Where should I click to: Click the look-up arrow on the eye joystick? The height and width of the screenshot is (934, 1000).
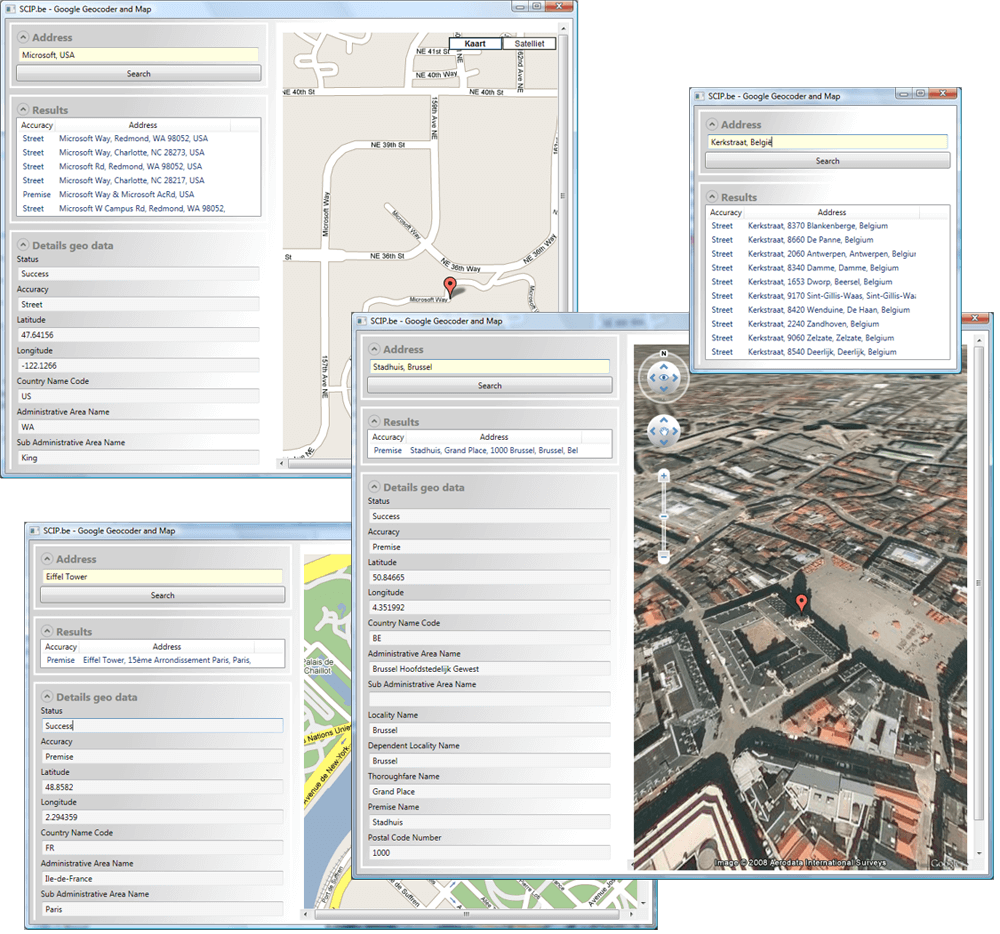[x=664, y=367]
